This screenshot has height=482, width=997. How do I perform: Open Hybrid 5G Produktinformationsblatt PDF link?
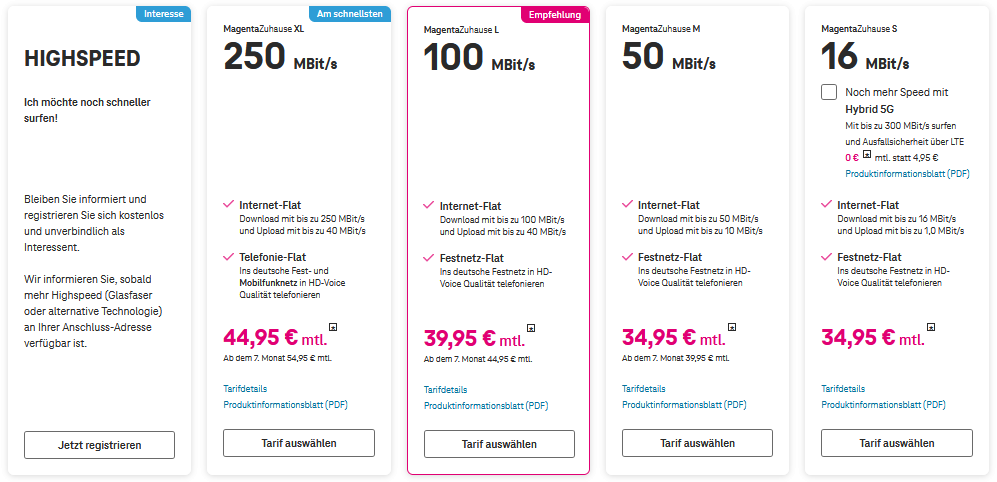[907, 174]
